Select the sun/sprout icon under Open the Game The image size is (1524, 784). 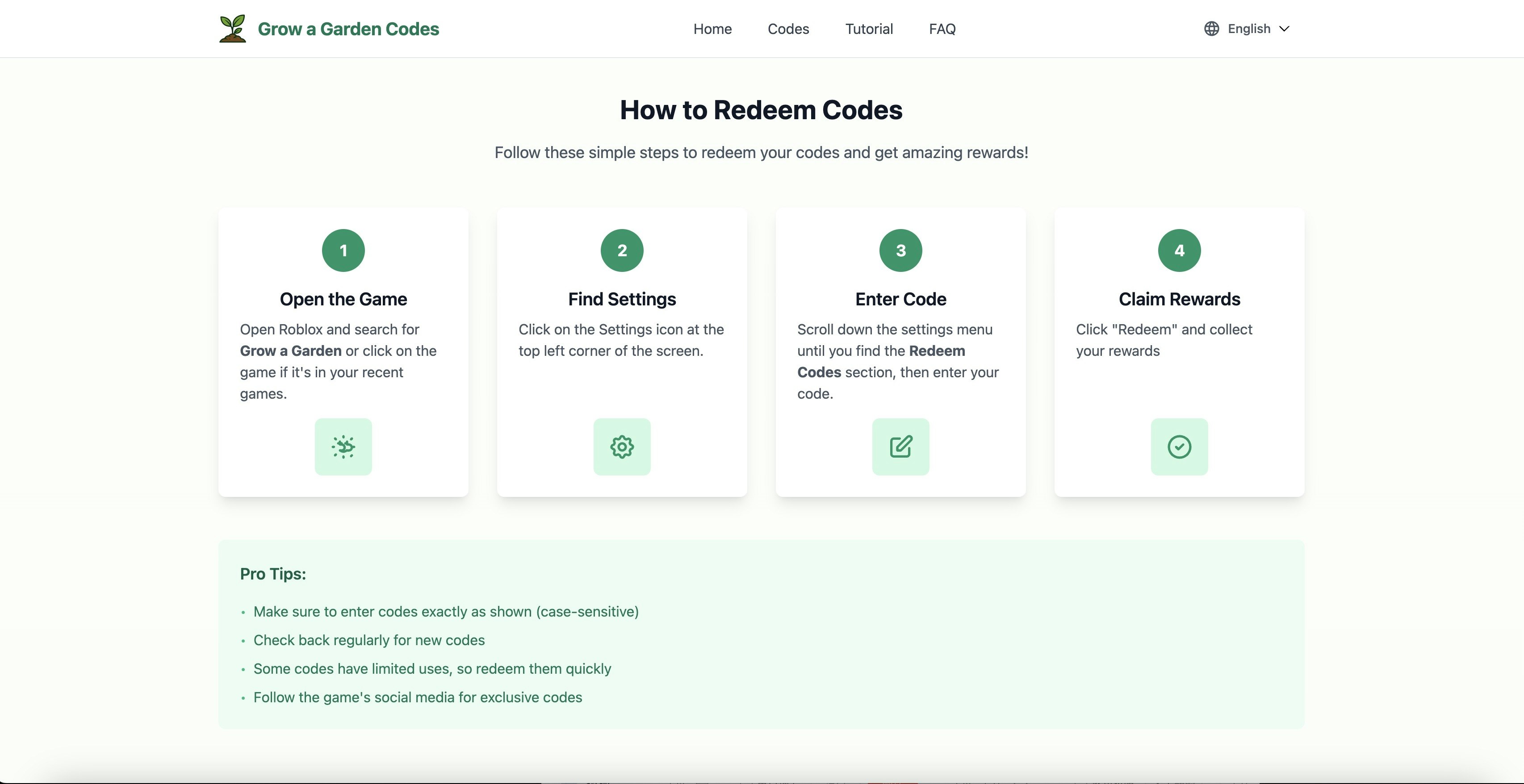tap(343, 446)
